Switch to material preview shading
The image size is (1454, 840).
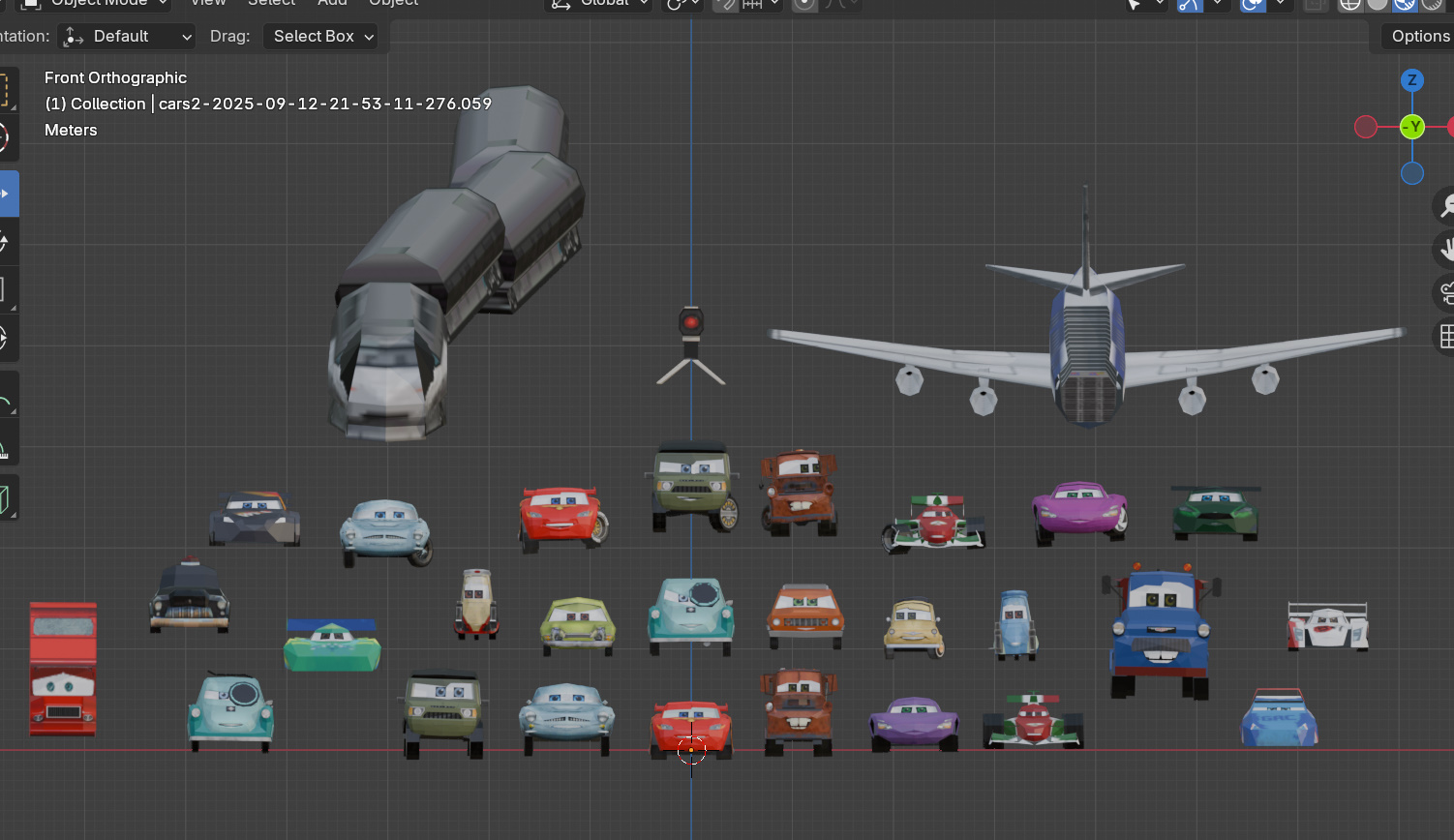1405,4
